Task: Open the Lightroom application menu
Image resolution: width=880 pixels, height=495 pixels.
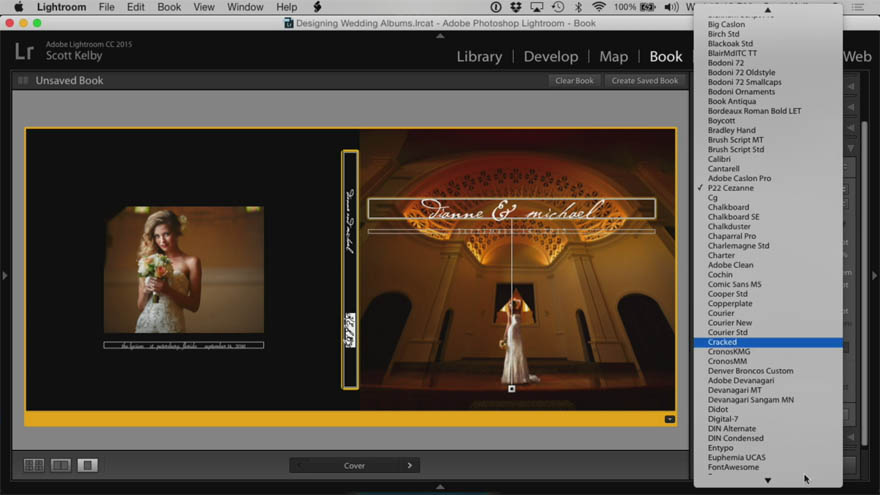Action: coord(61,7)
